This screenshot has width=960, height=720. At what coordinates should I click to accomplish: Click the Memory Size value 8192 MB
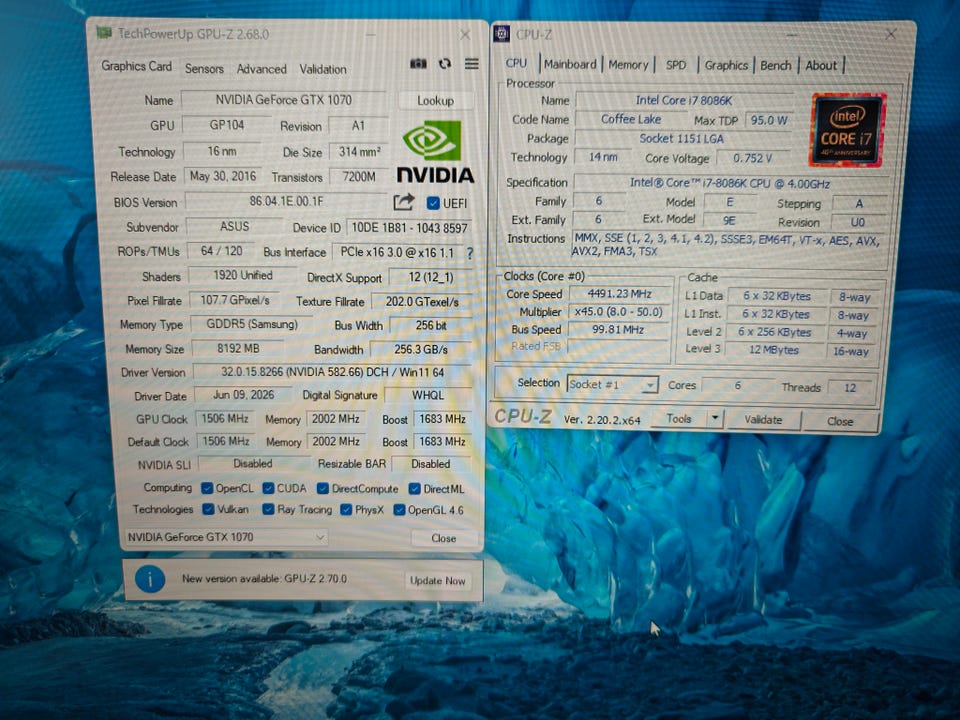click(238, 348)
